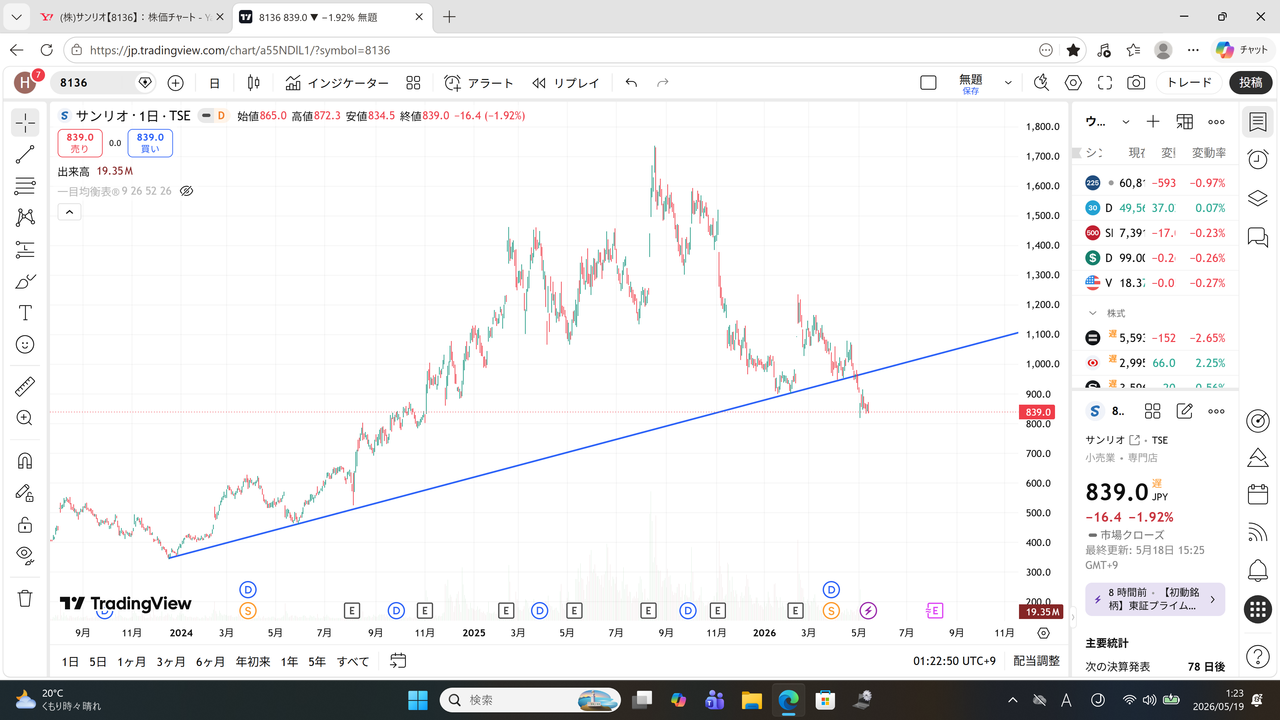Activate the zoom in tool
The height and width of the screenshot is (720, 1280).
point(25,418)
